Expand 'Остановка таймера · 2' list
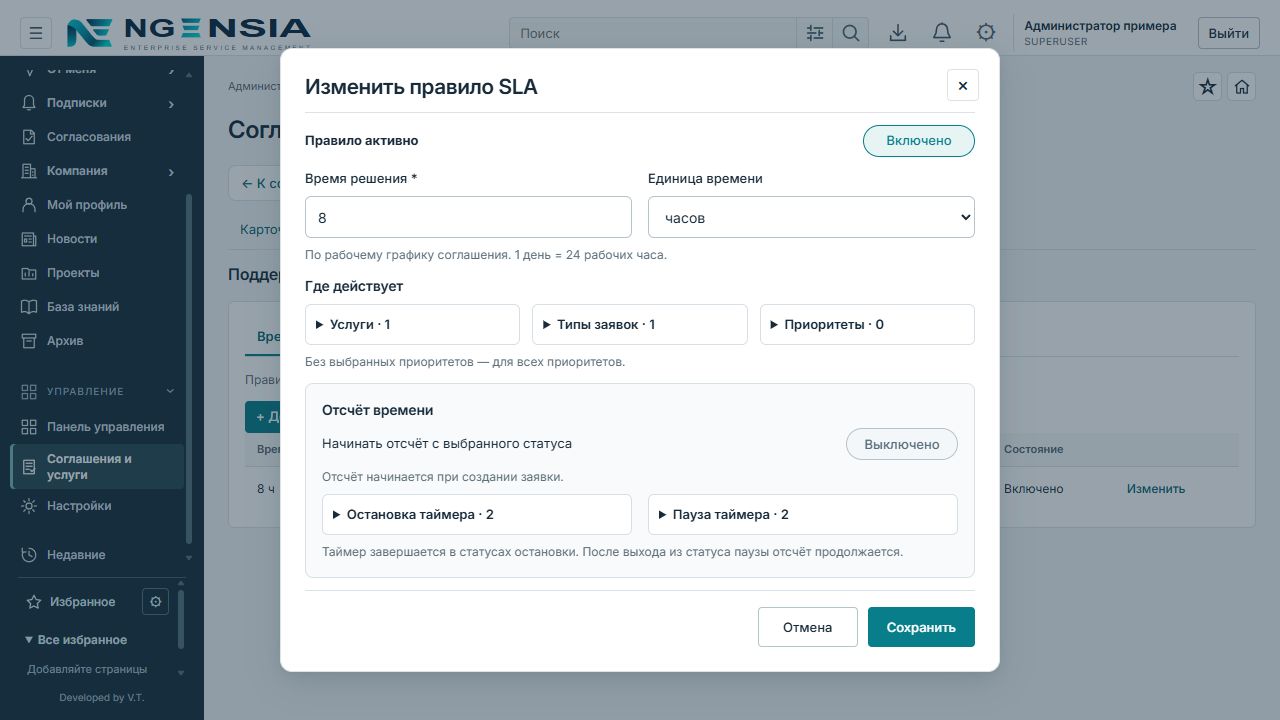The height and width of the screenshot is (720, 1280). coord(477,515)
